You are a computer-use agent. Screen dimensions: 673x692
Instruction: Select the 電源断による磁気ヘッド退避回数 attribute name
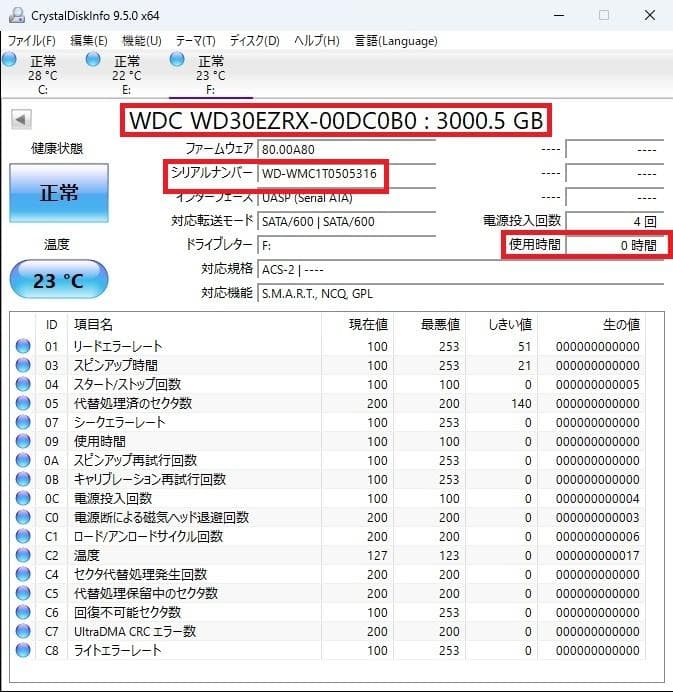(x=162, y=517)
